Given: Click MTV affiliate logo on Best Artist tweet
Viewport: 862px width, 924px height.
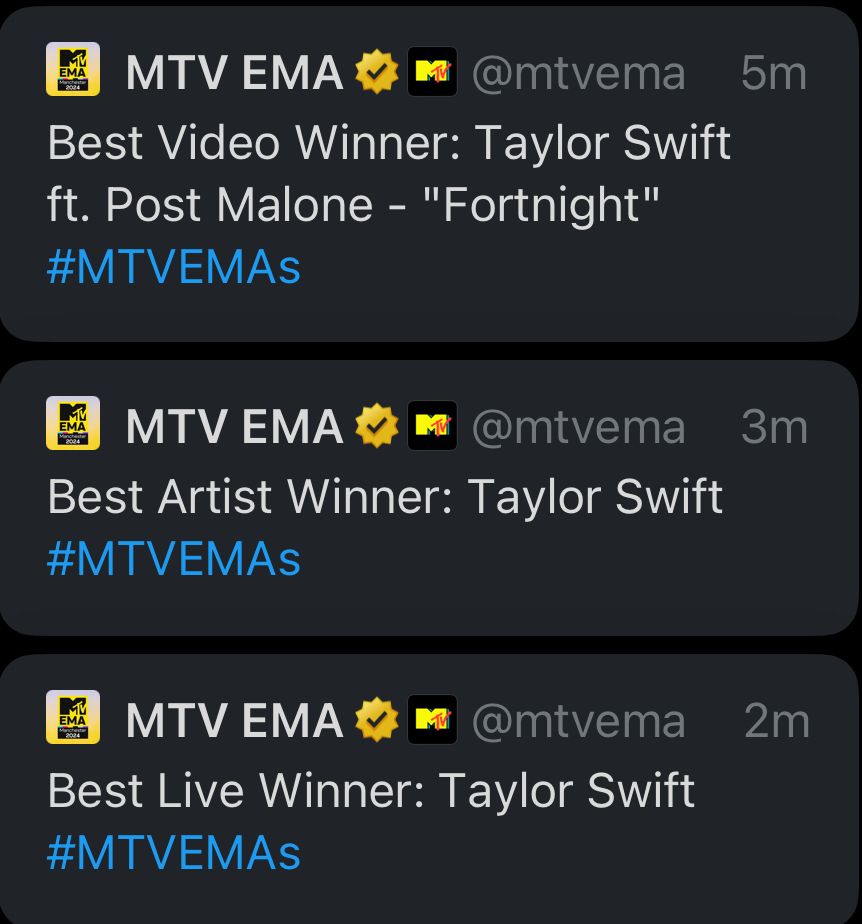Looking at the screenshot, I should [432, 425].
